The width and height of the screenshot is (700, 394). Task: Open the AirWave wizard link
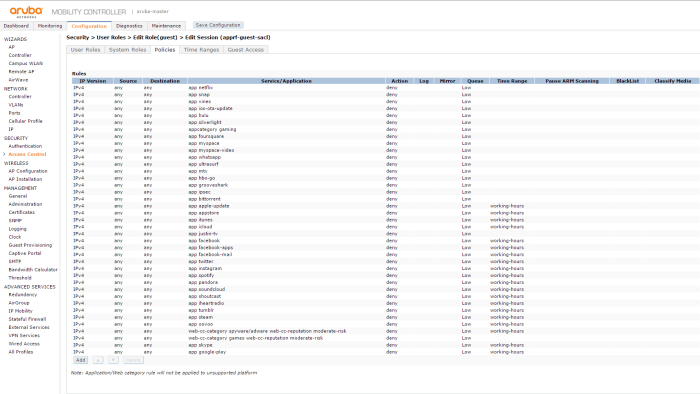(x=18, y=80)
